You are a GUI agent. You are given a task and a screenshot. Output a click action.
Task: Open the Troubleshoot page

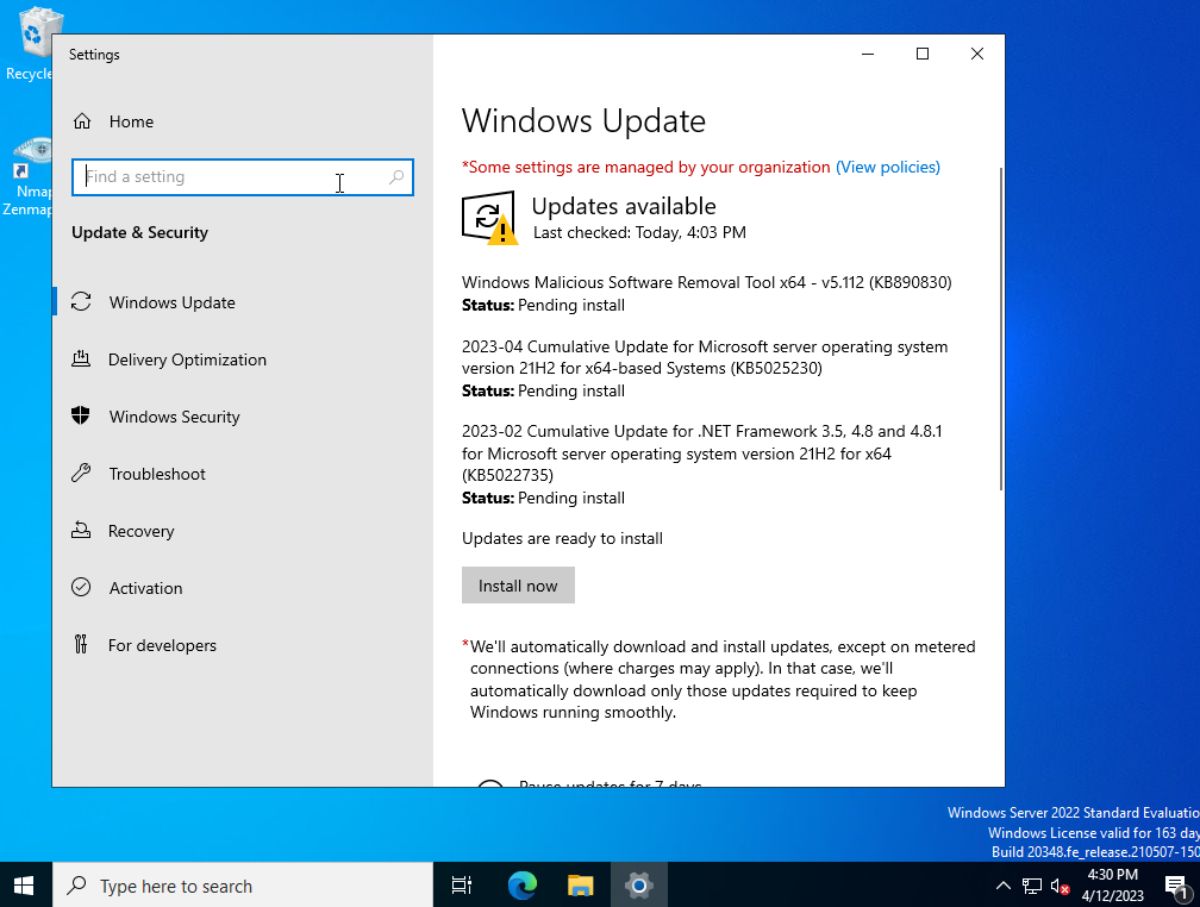(157, 474)
